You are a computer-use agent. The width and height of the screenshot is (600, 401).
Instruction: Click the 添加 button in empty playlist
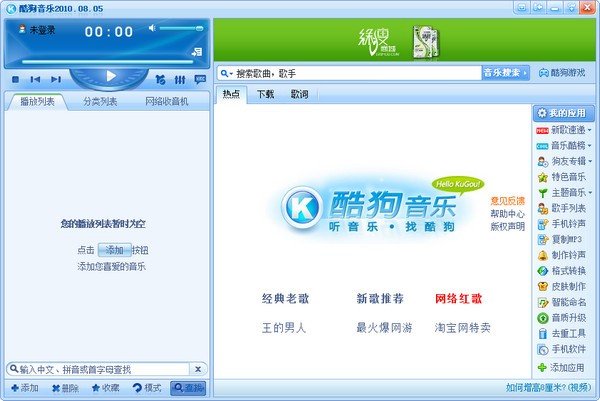tap(114, 250)
